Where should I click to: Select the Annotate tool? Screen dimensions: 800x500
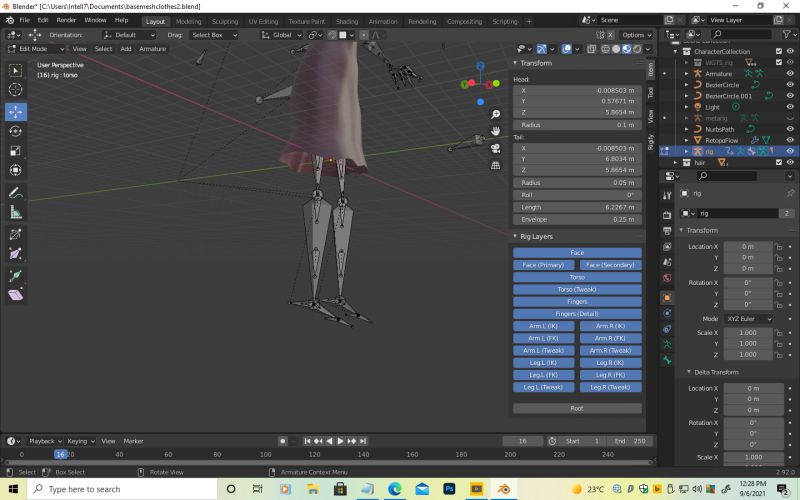click(x=15, y=193)
